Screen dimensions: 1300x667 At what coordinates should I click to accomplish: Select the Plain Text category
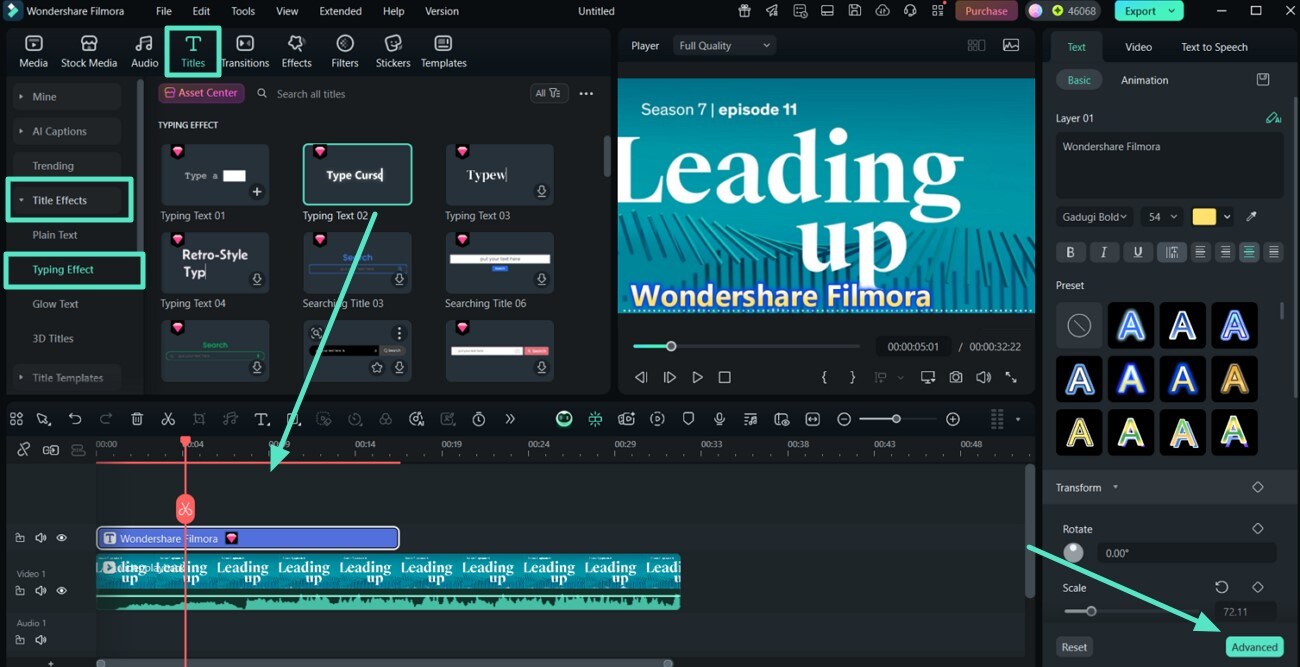pos(55,235)
